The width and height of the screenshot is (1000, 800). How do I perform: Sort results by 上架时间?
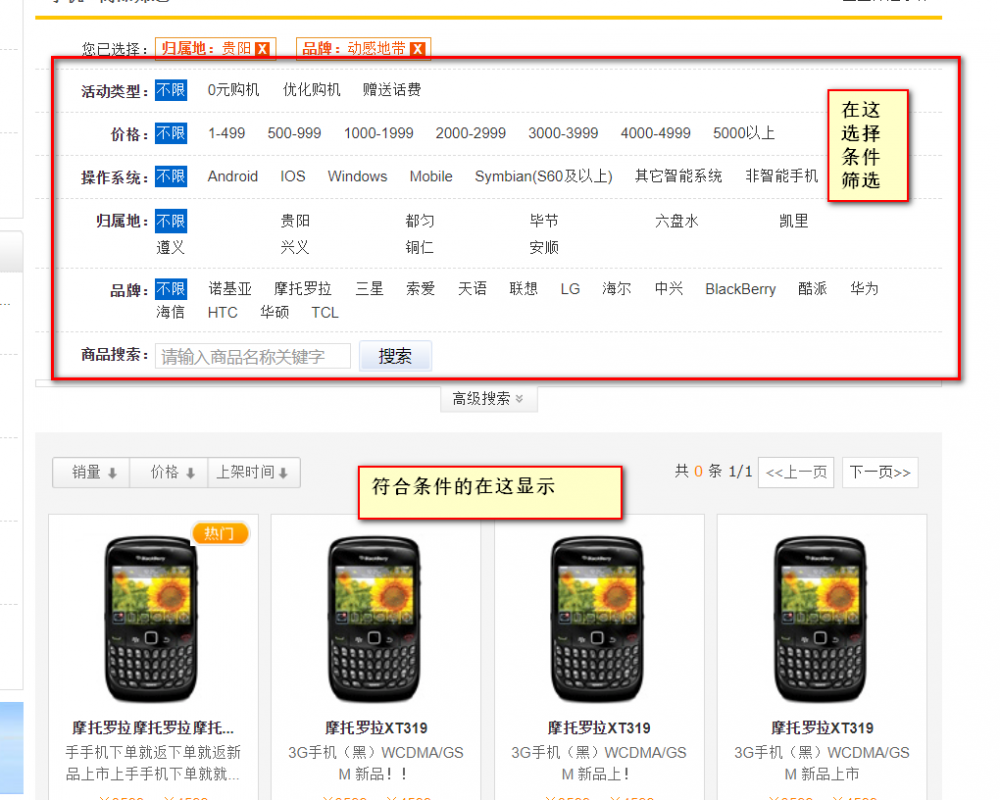point(254,472)
